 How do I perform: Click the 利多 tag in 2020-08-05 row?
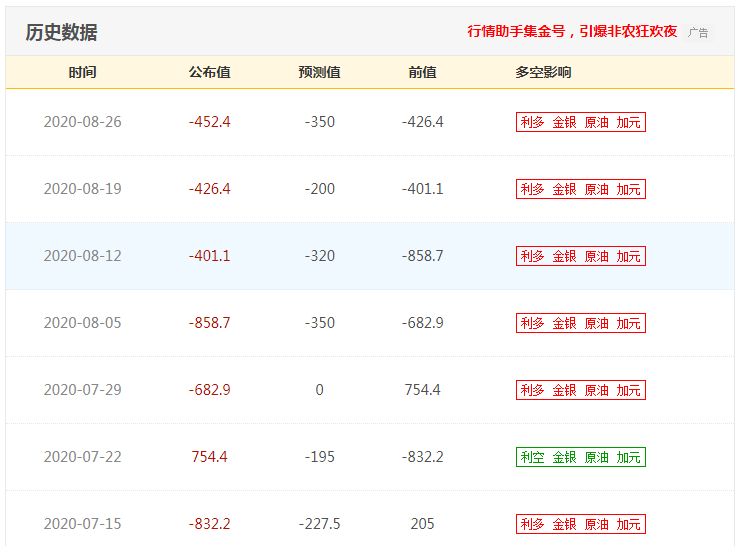coord(580,323)
